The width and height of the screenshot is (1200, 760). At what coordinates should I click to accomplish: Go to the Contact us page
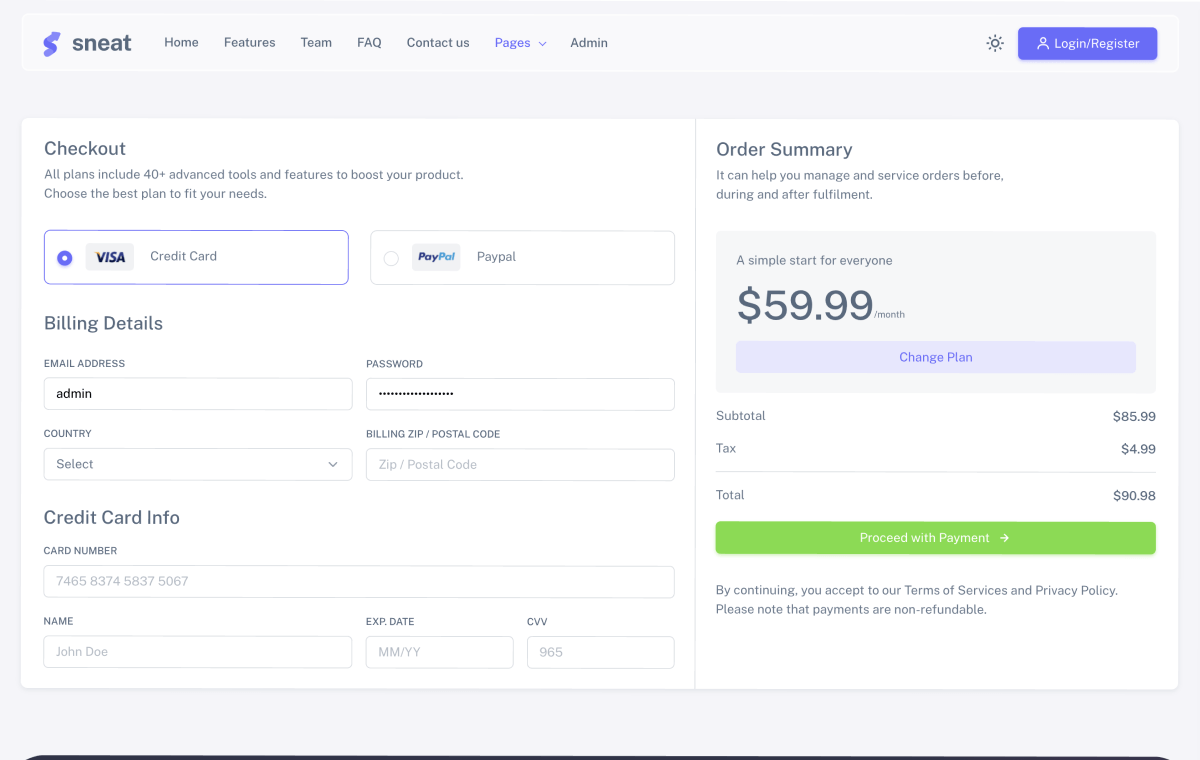point(438,42)
